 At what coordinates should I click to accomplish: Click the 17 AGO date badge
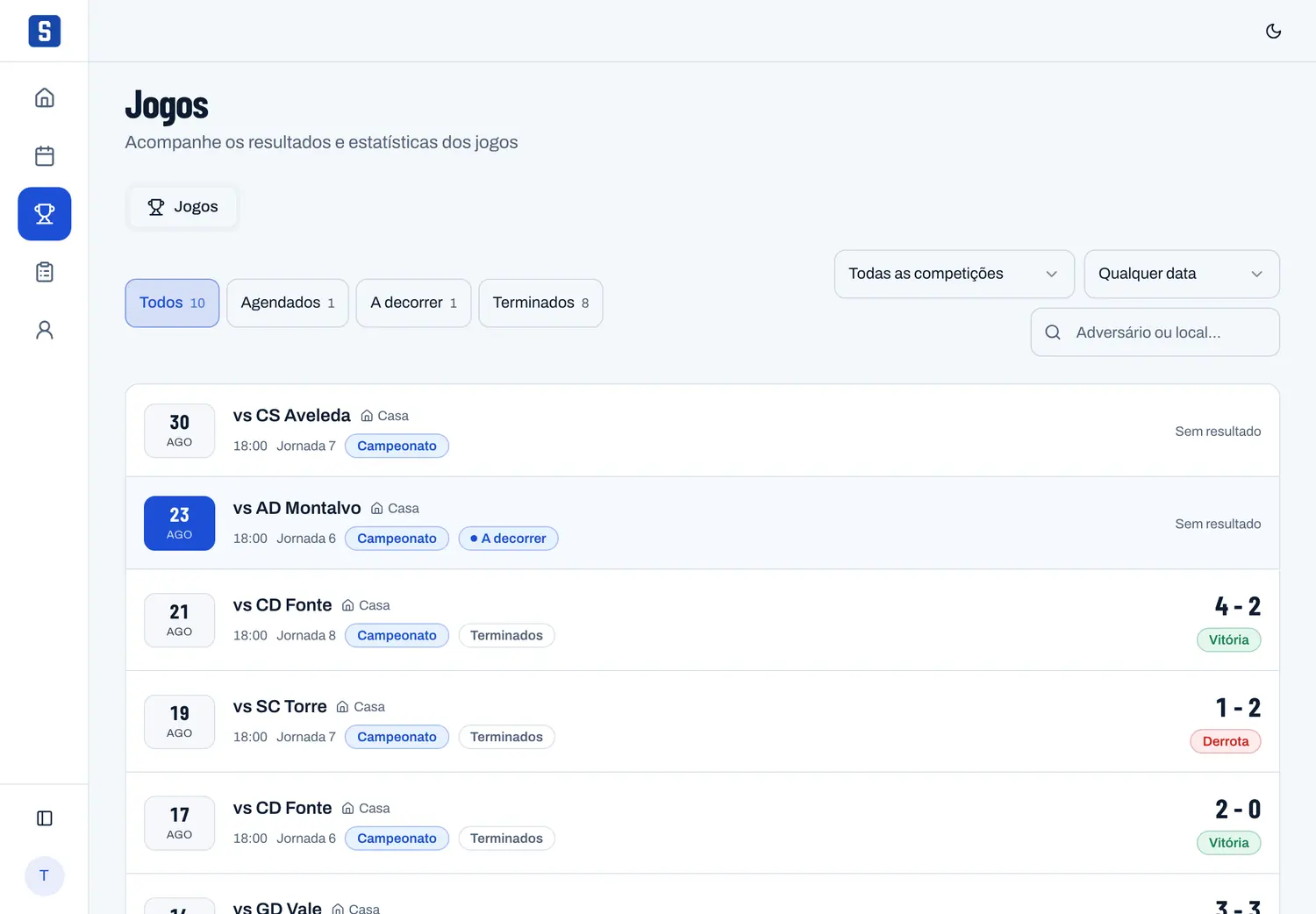179,824
